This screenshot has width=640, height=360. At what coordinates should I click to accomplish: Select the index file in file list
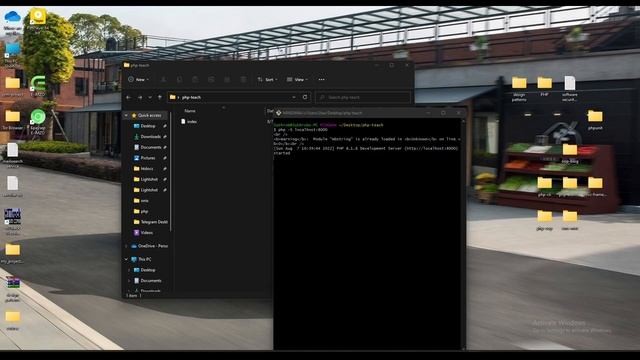189,122
